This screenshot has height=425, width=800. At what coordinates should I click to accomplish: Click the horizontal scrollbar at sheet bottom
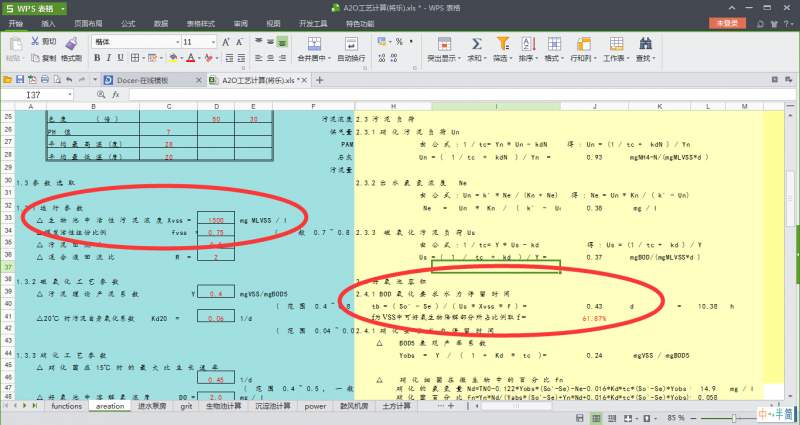[x=517, y=406]
